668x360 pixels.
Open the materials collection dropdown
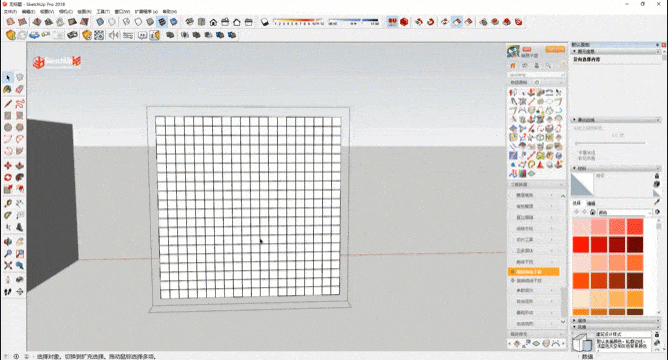625,212
